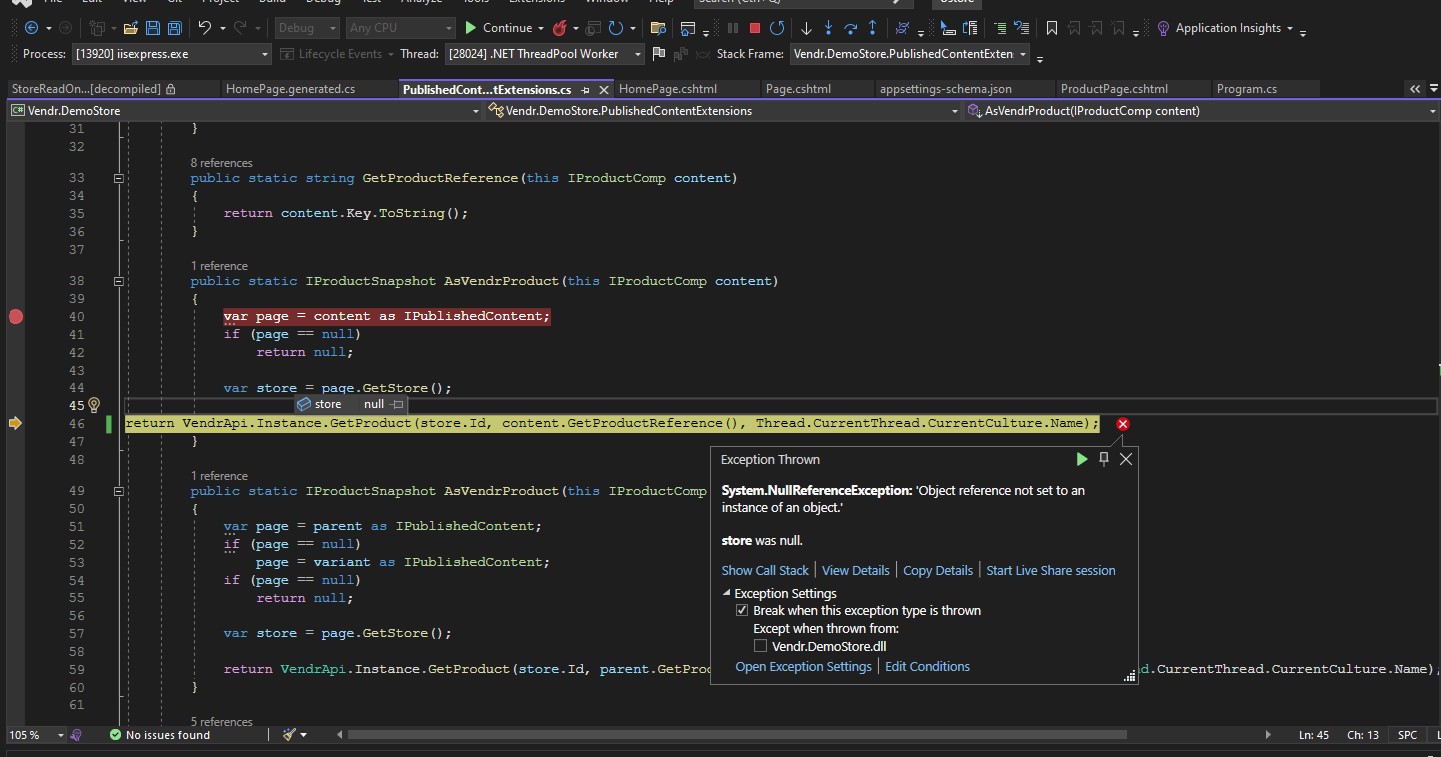
Task: Click the Save All toolbar icon
Action: click(x=174, y=28)
